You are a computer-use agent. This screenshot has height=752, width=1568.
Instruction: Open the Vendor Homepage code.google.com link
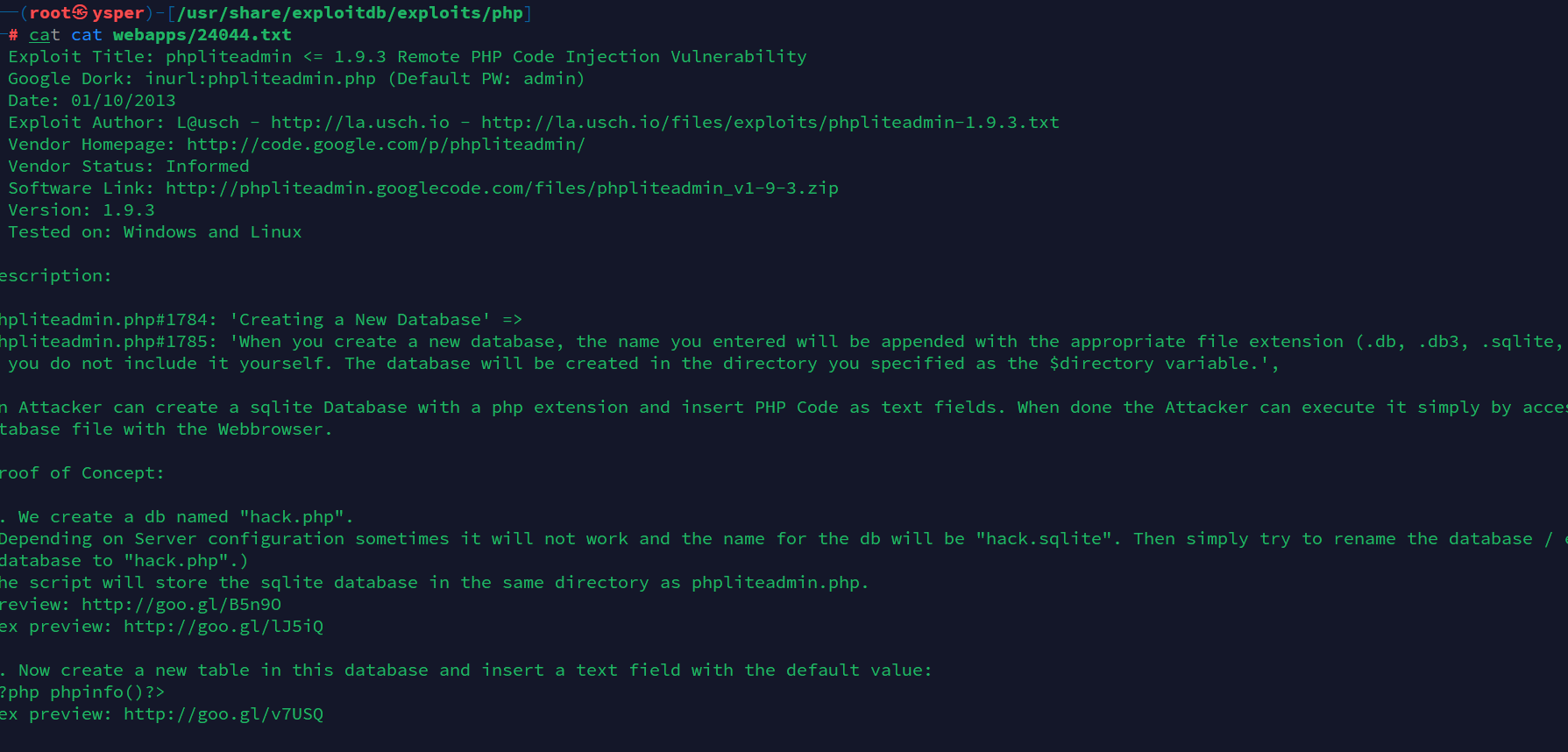[x=386, y=145]
